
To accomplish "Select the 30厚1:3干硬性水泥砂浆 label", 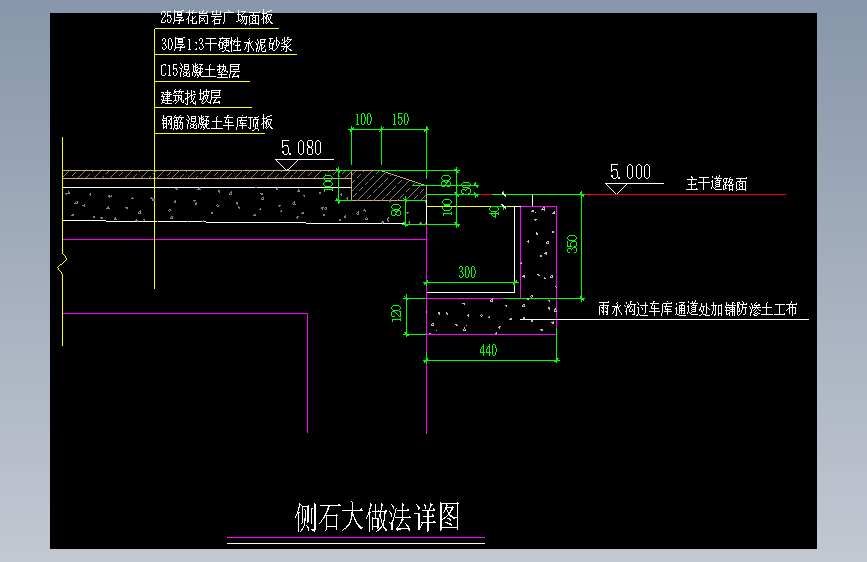I will (226, 45).
